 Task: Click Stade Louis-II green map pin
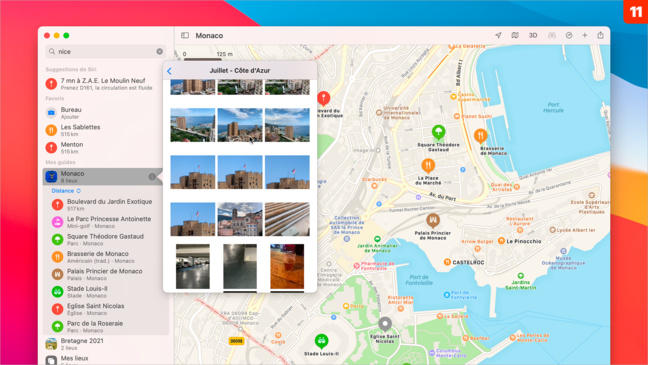click(x=321, y=341)
